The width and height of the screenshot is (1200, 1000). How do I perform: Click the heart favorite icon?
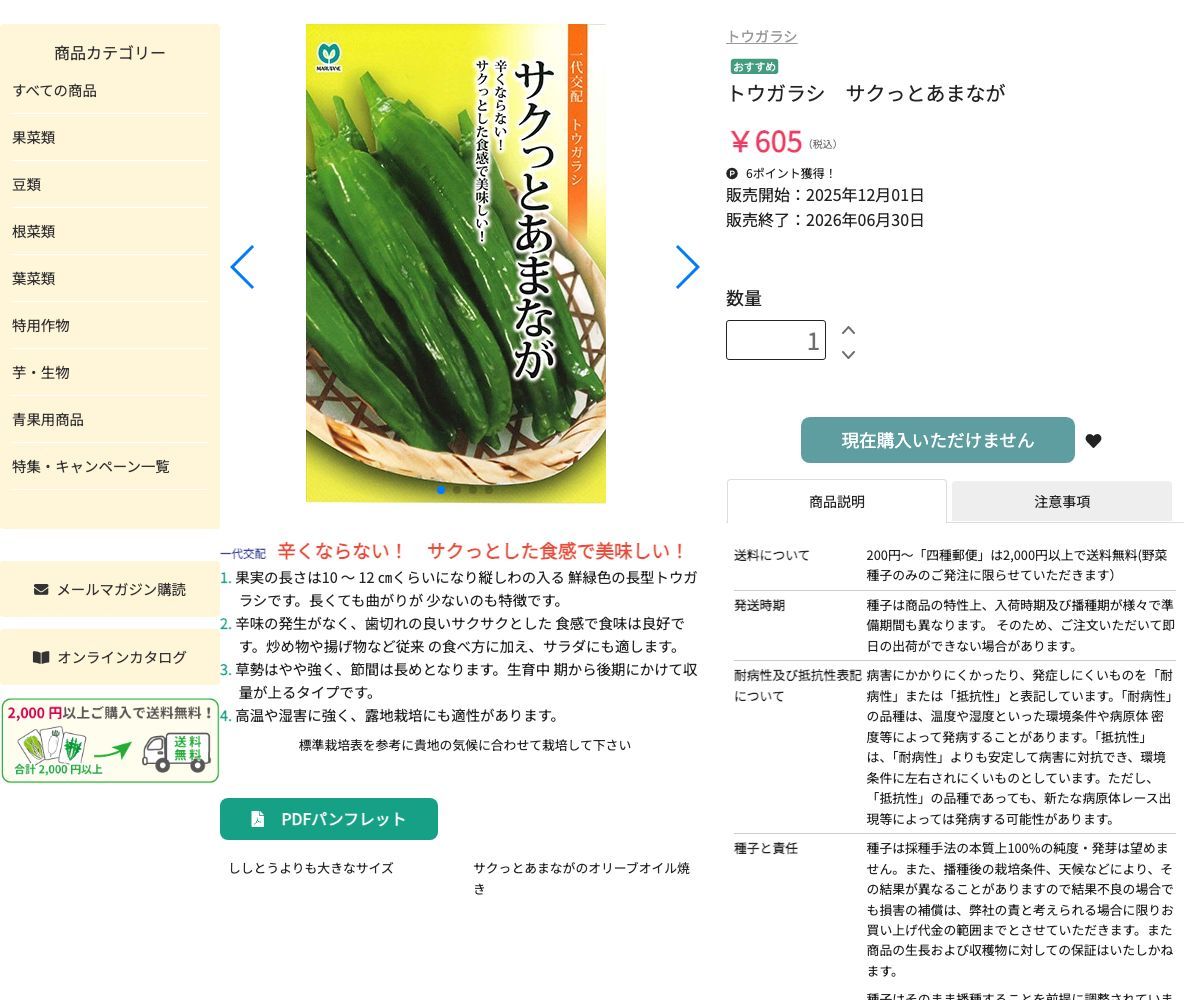[1093, 440]
